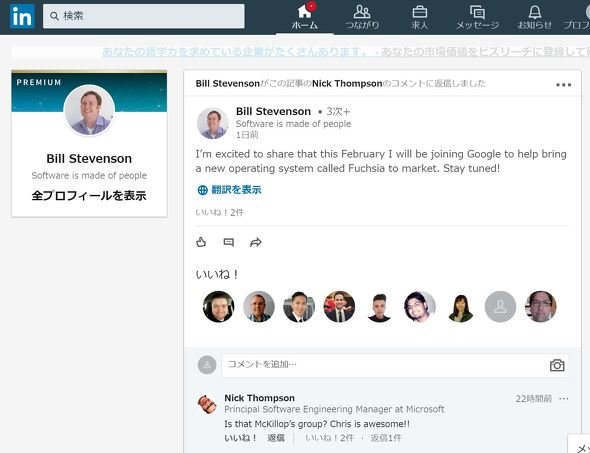
Task: Click いいね！ under Nick Thompson's comment
Action: coord(241,438)
